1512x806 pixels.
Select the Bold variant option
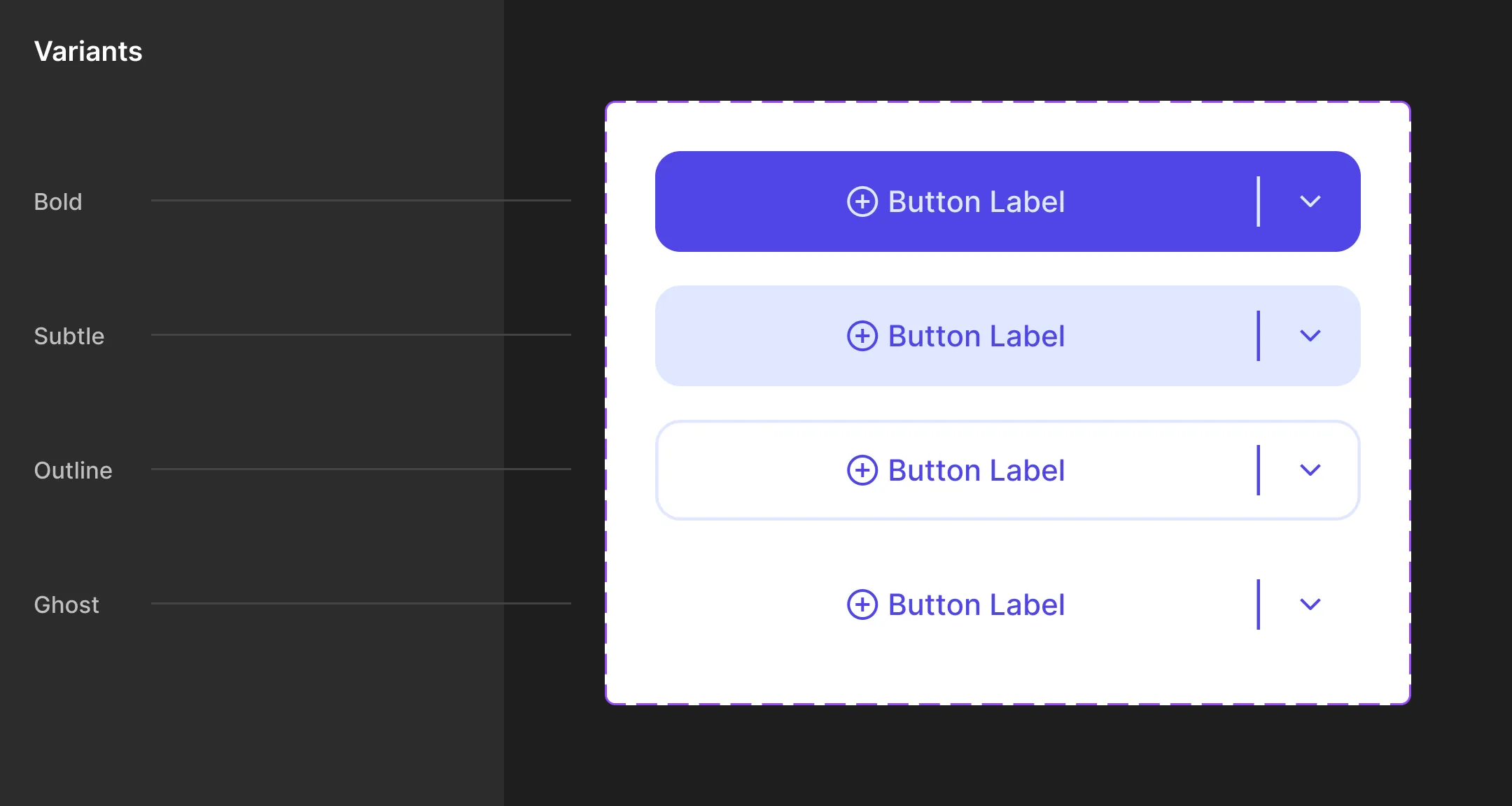(57, 200)
